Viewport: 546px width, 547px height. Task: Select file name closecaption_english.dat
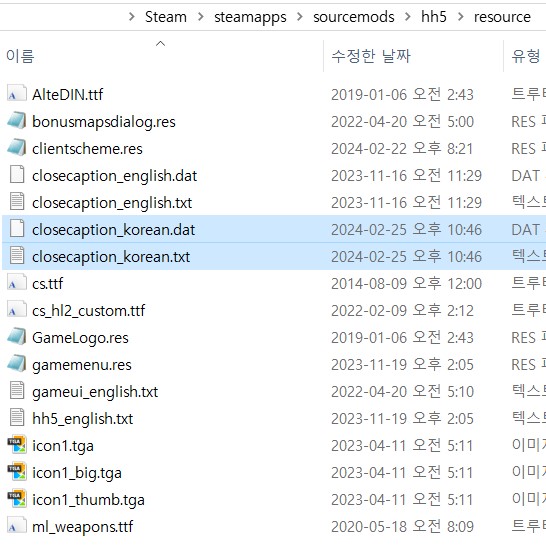click(x=114, y=176)
